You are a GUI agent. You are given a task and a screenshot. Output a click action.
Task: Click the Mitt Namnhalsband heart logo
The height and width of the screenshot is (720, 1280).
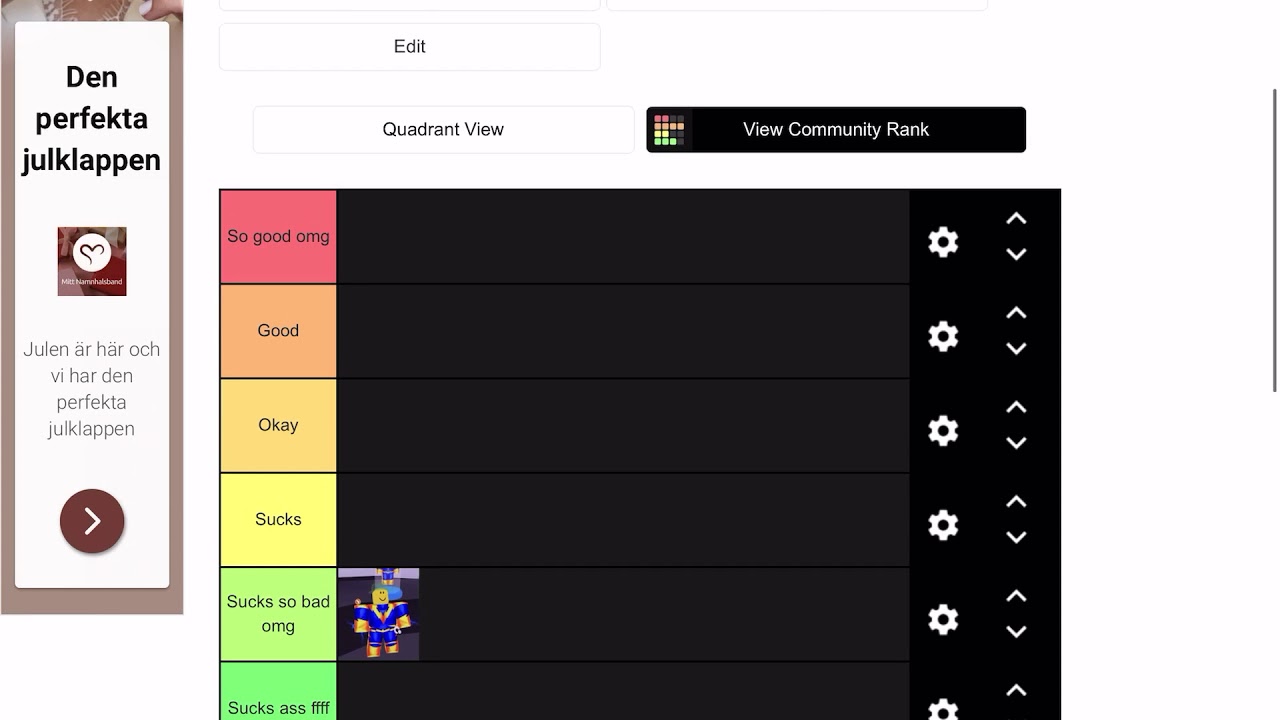pos(92,261)
